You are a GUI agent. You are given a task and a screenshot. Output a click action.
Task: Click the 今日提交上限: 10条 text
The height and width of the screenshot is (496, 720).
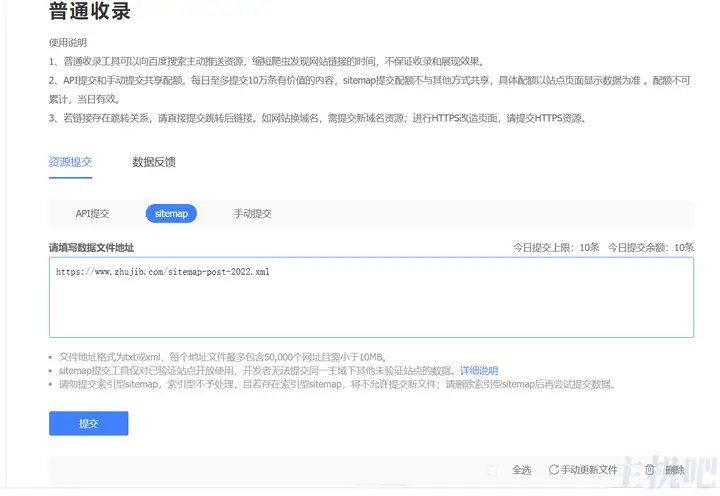(556, 248)
